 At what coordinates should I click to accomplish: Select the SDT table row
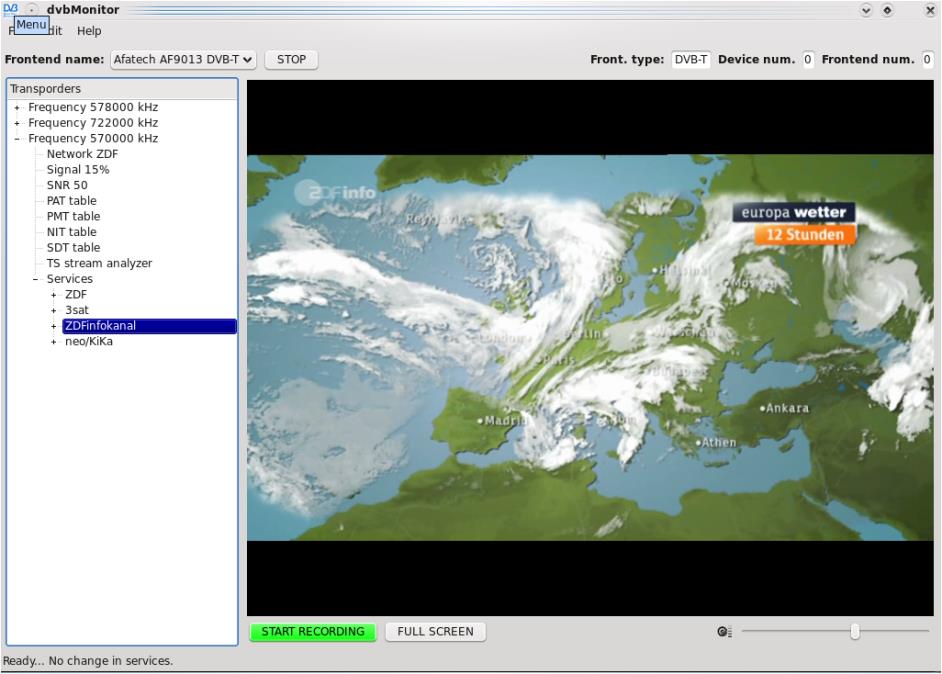tap(73, 248)
